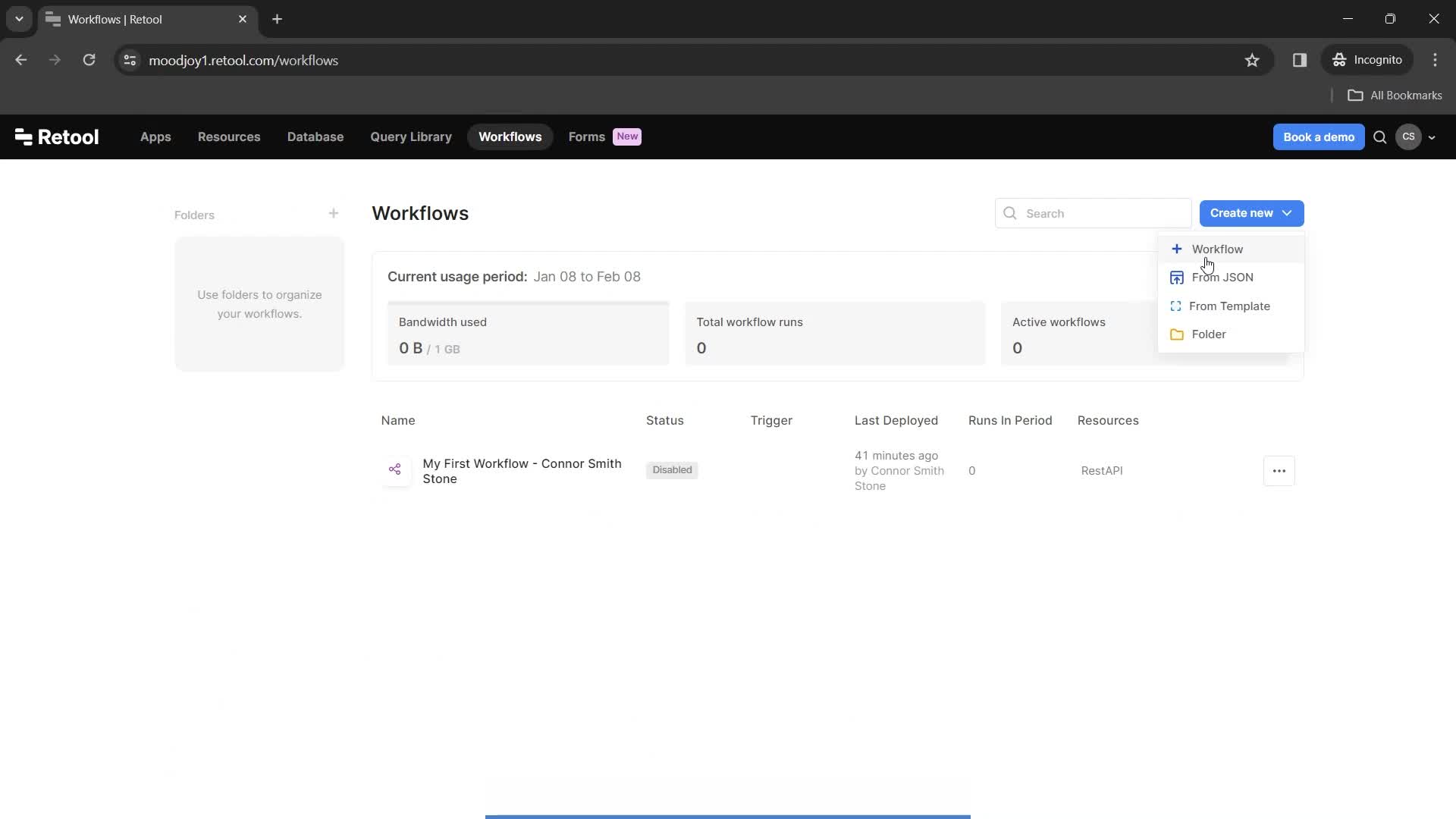Select the Query Library menu item
Screen dimensions: 1456x819
click(x=411, y=137)
